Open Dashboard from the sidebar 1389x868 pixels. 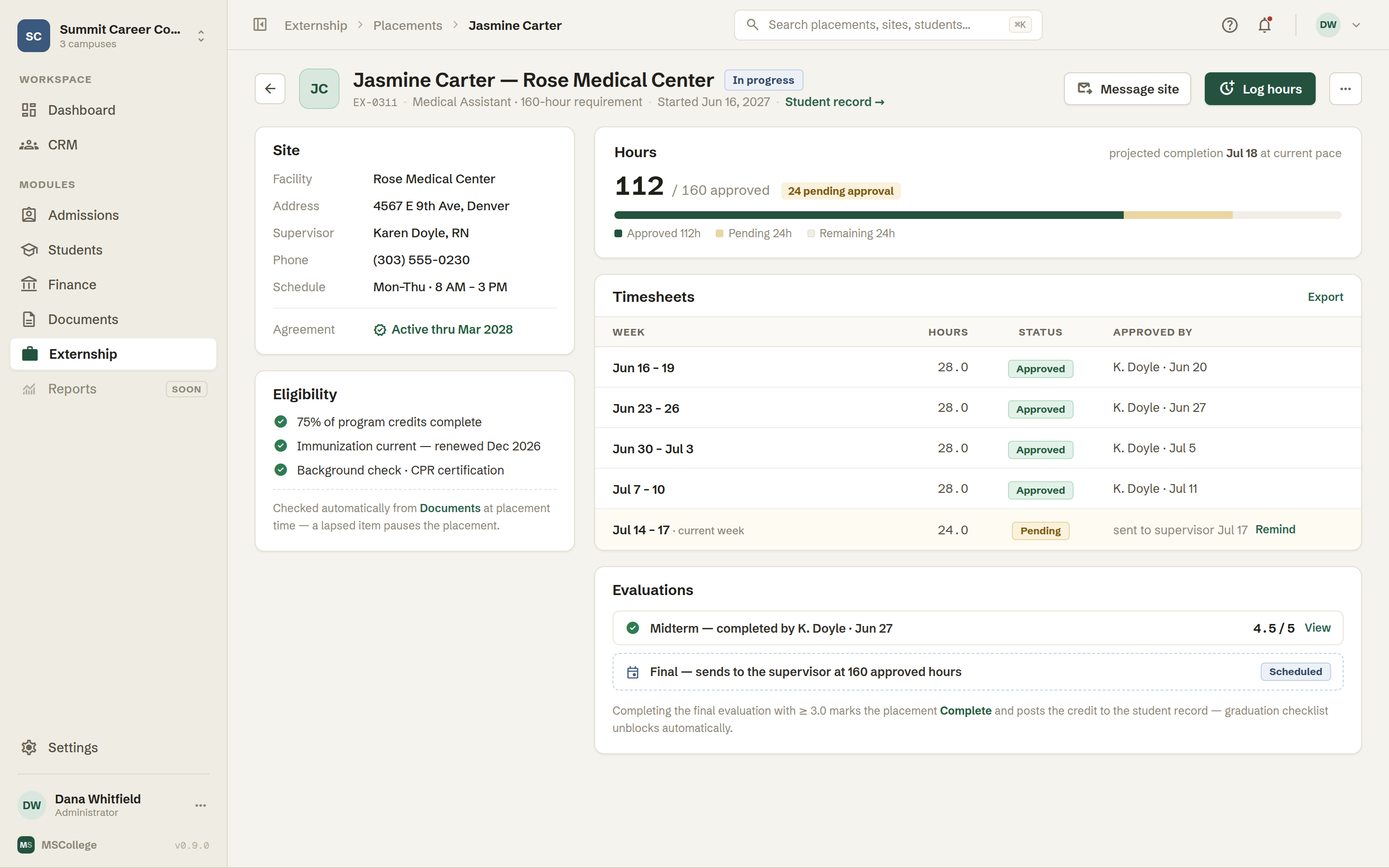[113, 109]
